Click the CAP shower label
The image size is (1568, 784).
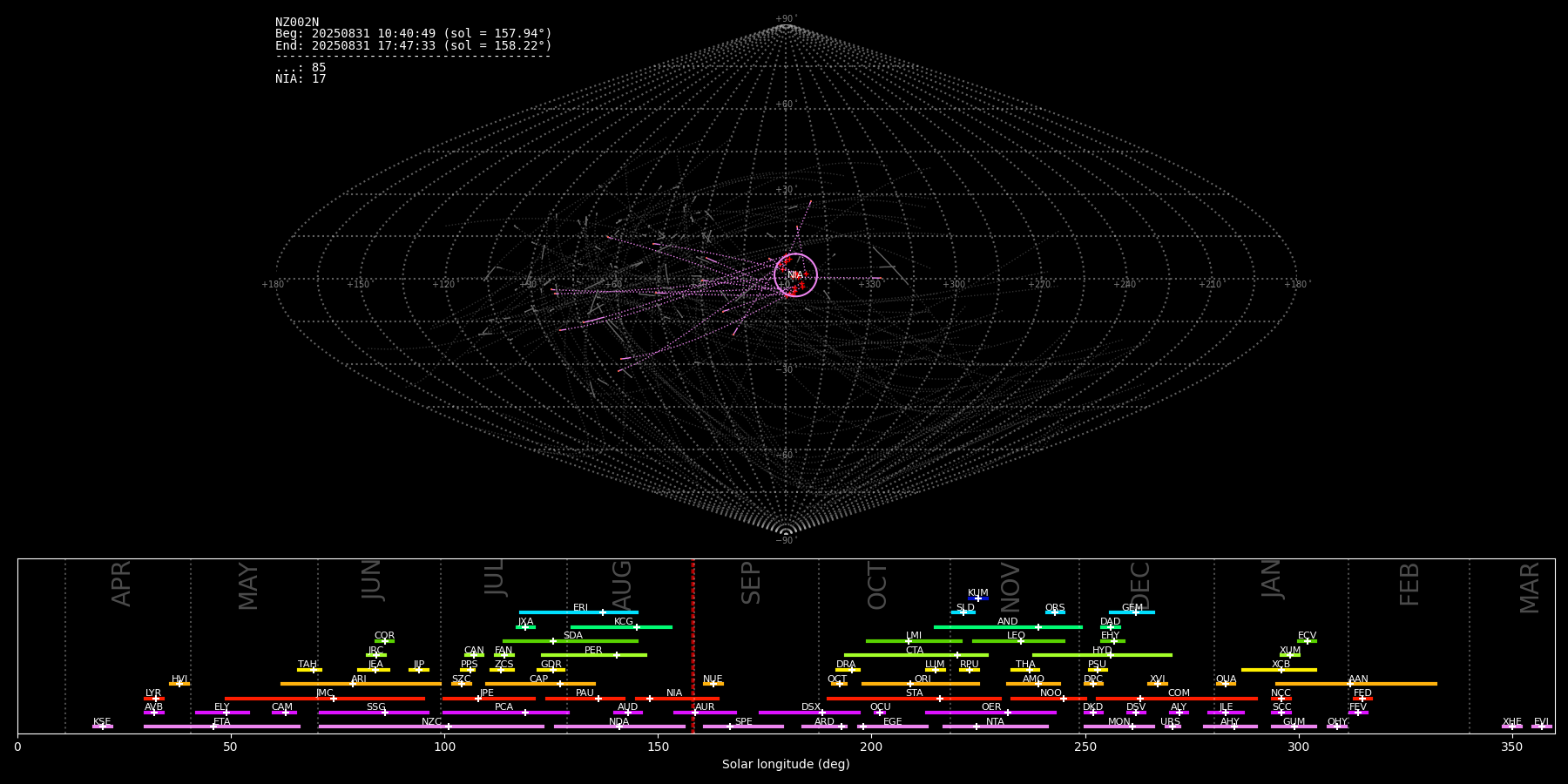click(x=539, y=679)
